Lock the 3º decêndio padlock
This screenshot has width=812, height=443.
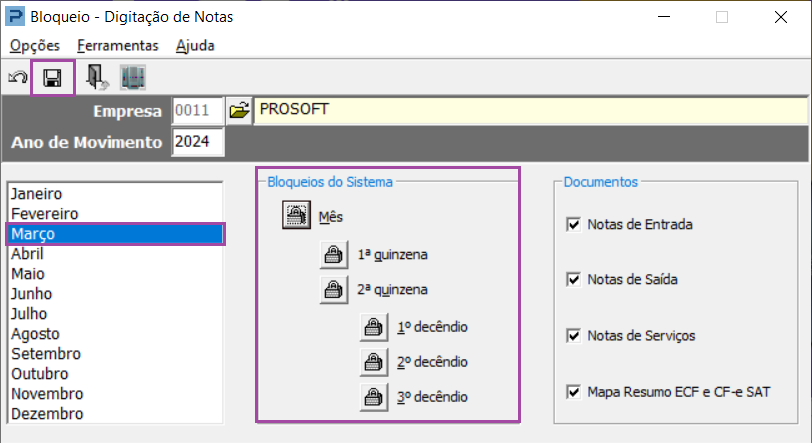tap(373, 397)
